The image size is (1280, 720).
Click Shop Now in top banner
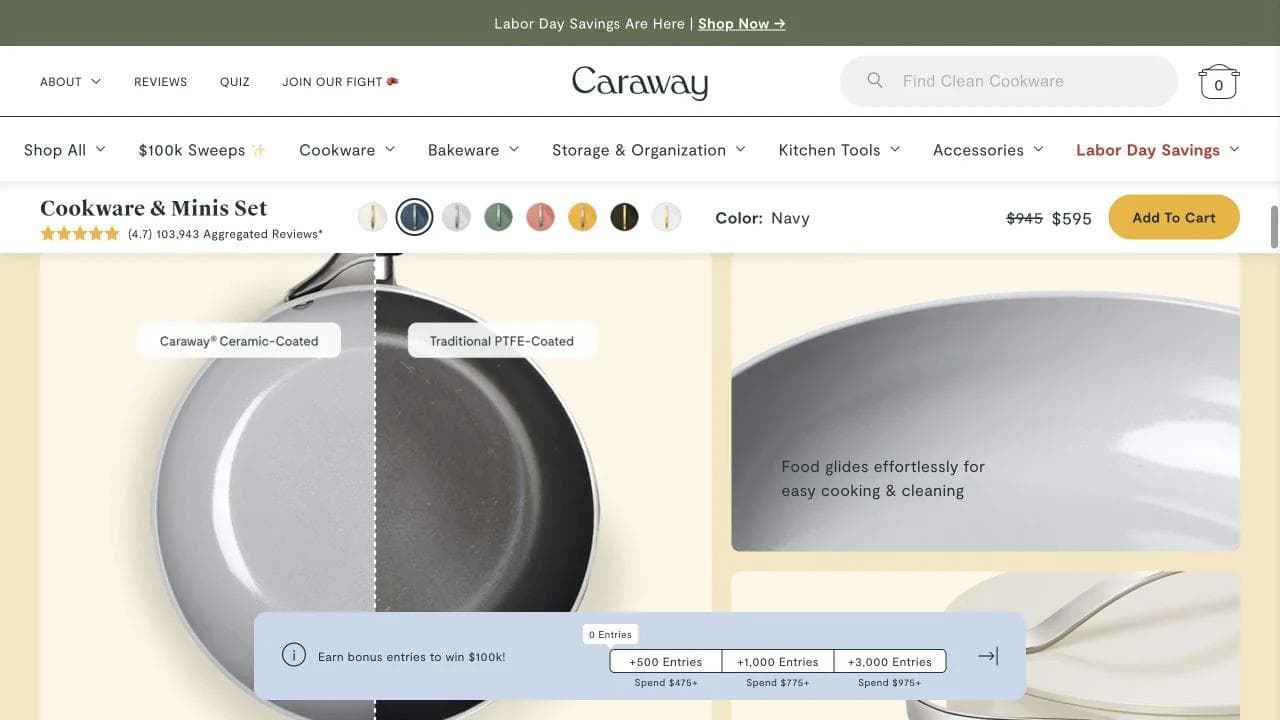tap(741, 24)
